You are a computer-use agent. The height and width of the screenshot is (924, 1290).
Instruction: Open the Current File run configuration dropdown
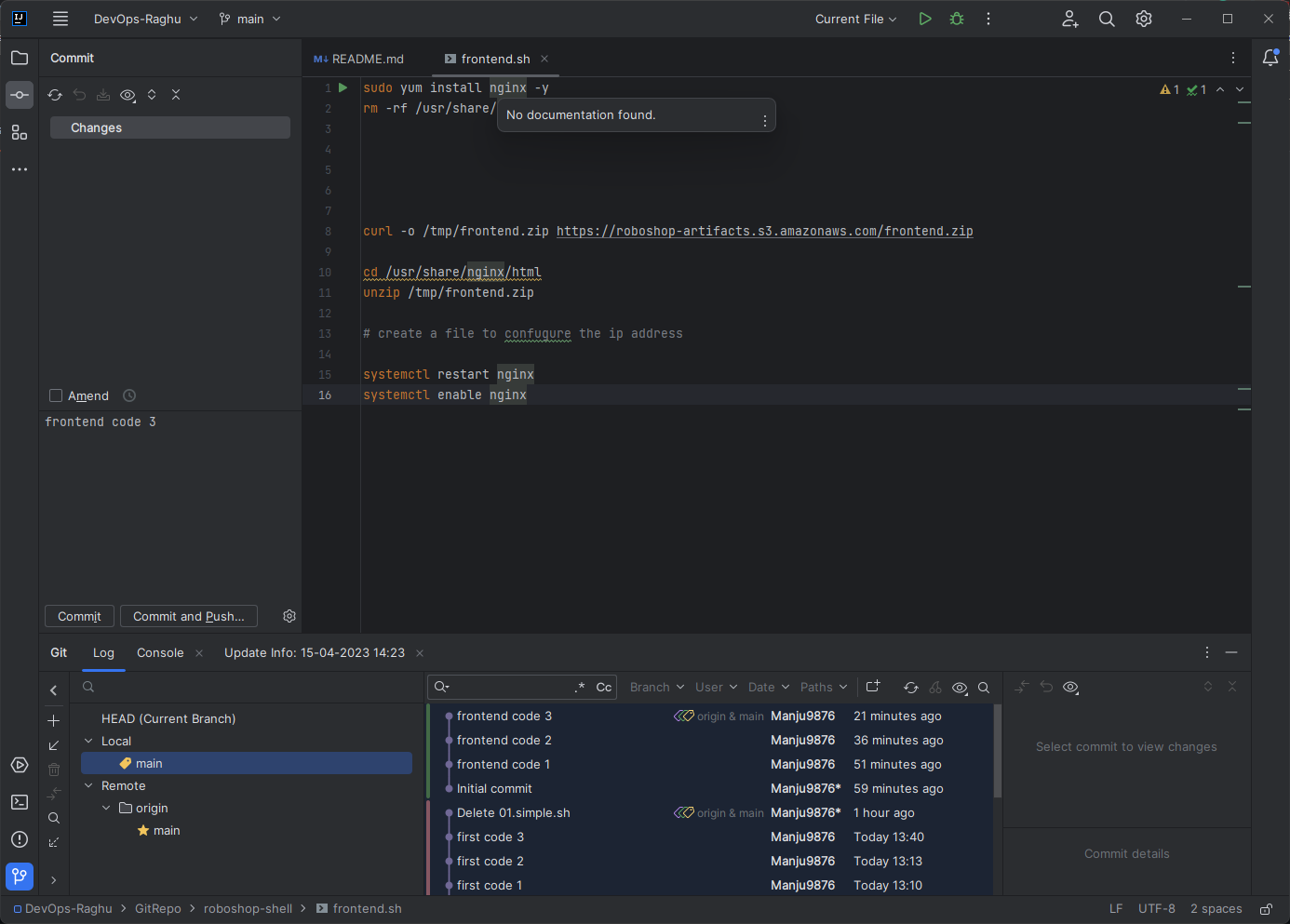click(x=853, y=18)
